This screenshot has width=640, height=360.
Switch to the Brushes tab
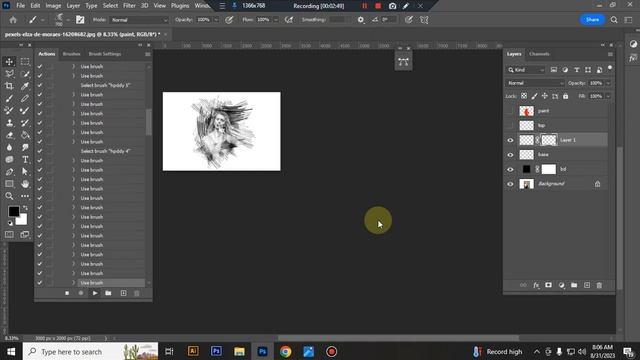71,54
